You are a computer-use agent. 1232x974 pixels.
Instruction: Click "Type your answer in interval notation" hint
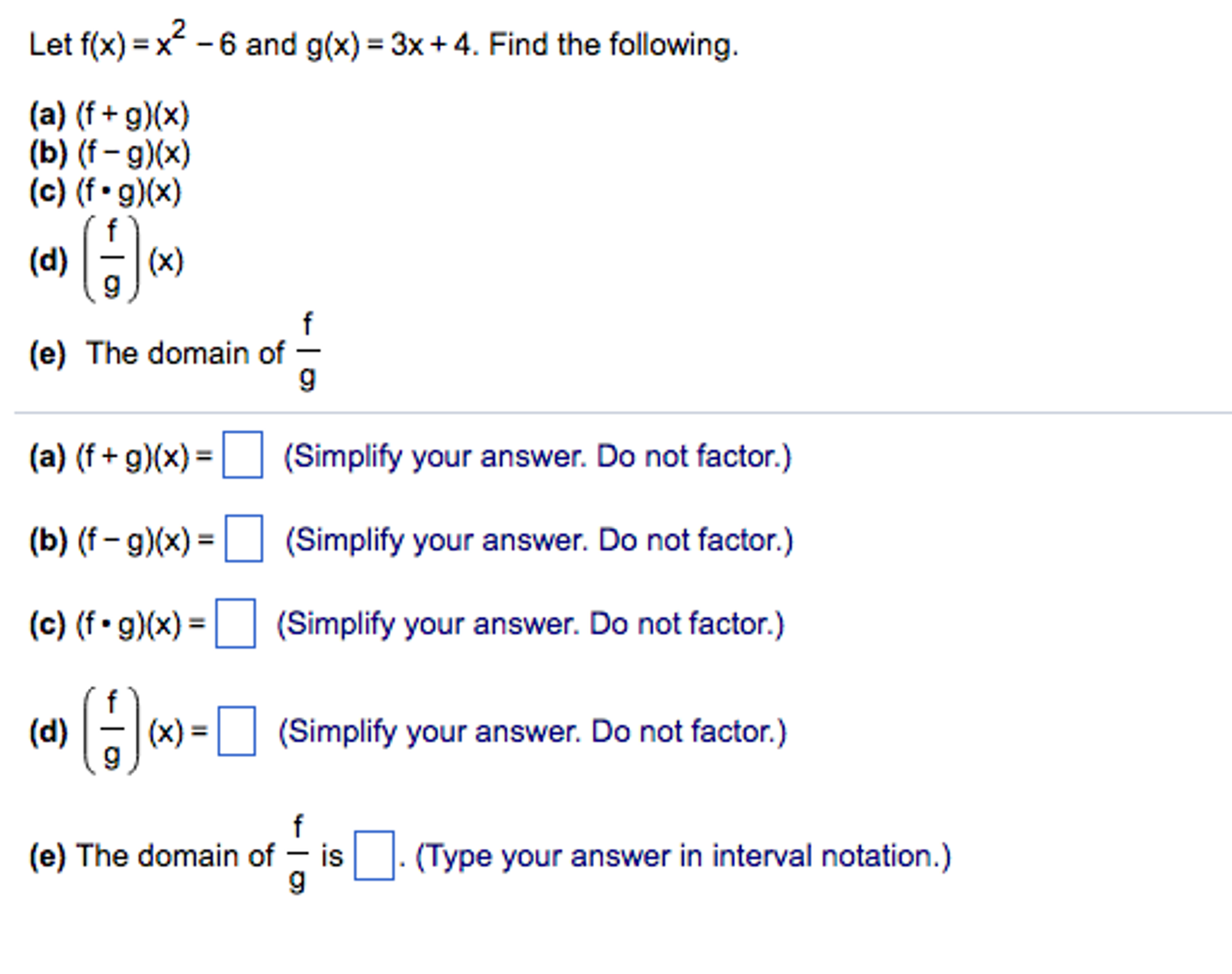point(683,856)
